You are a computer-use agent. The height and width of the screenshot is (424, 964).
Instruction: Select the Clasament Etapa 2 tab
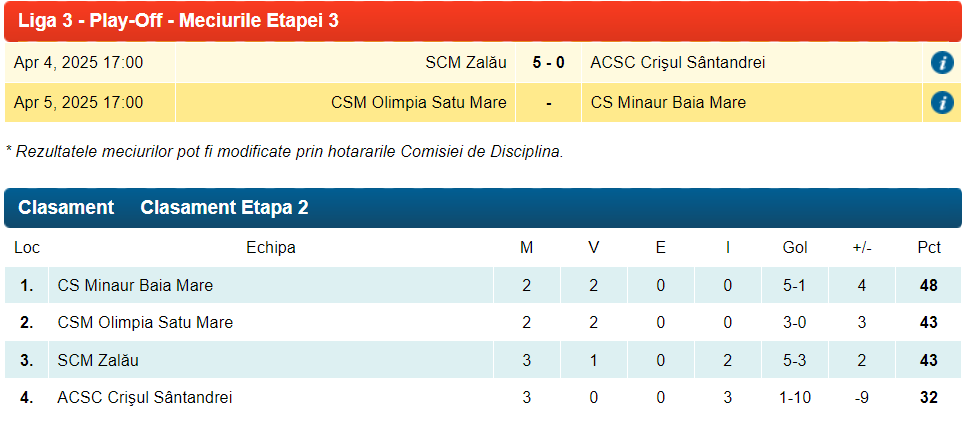click(224, 208)
